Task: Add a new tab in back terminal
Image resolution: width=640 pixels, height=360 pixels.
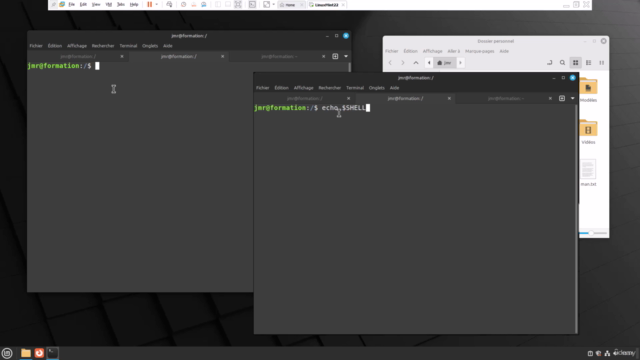Action: [335, 56]
